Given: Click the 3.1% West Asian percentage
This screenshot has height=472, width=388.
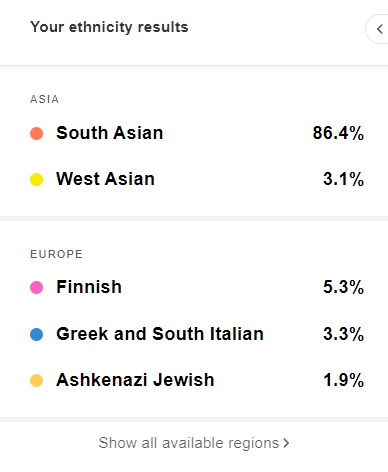Looking at the screenshot, I should [344, 179].
